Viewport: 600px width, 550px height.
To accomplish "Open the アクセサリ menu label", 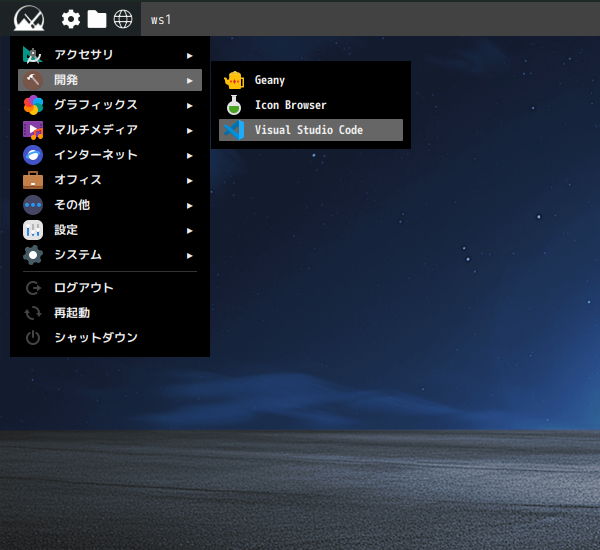I will click(84, 55).
